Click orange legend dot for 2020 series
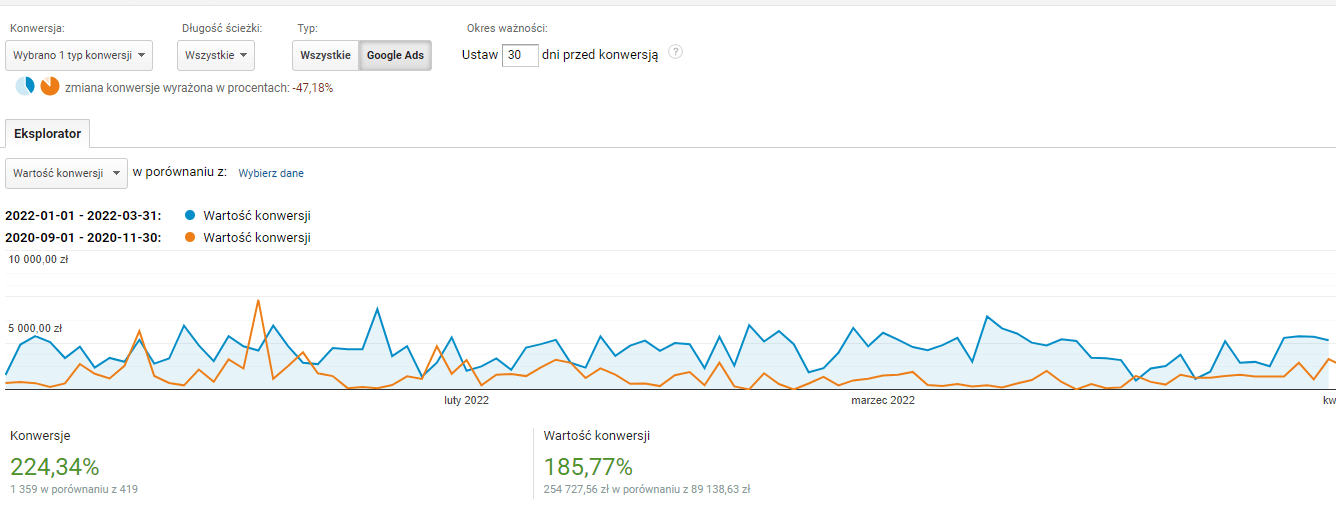This screenshot has height=508, width=1336. pyautogui.click(x=190, y=237)
